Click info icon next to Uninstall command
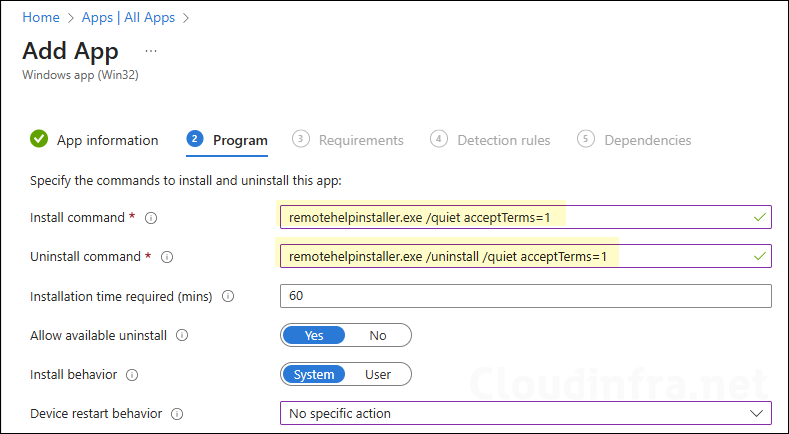Image resolution: width=789 pixels, height=434 pixels. (167, 257)
